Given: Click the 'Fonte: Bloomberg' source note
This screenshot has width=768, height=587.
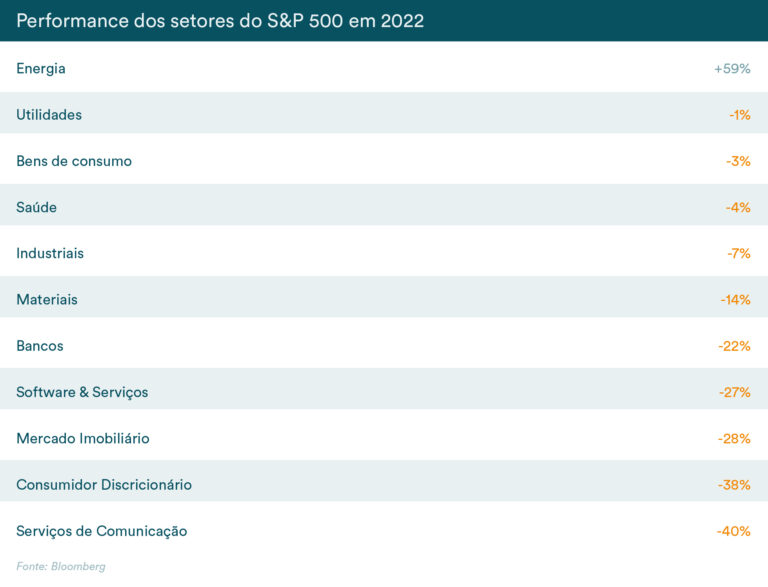Looking at the screenshot, I should click(60, 566).
